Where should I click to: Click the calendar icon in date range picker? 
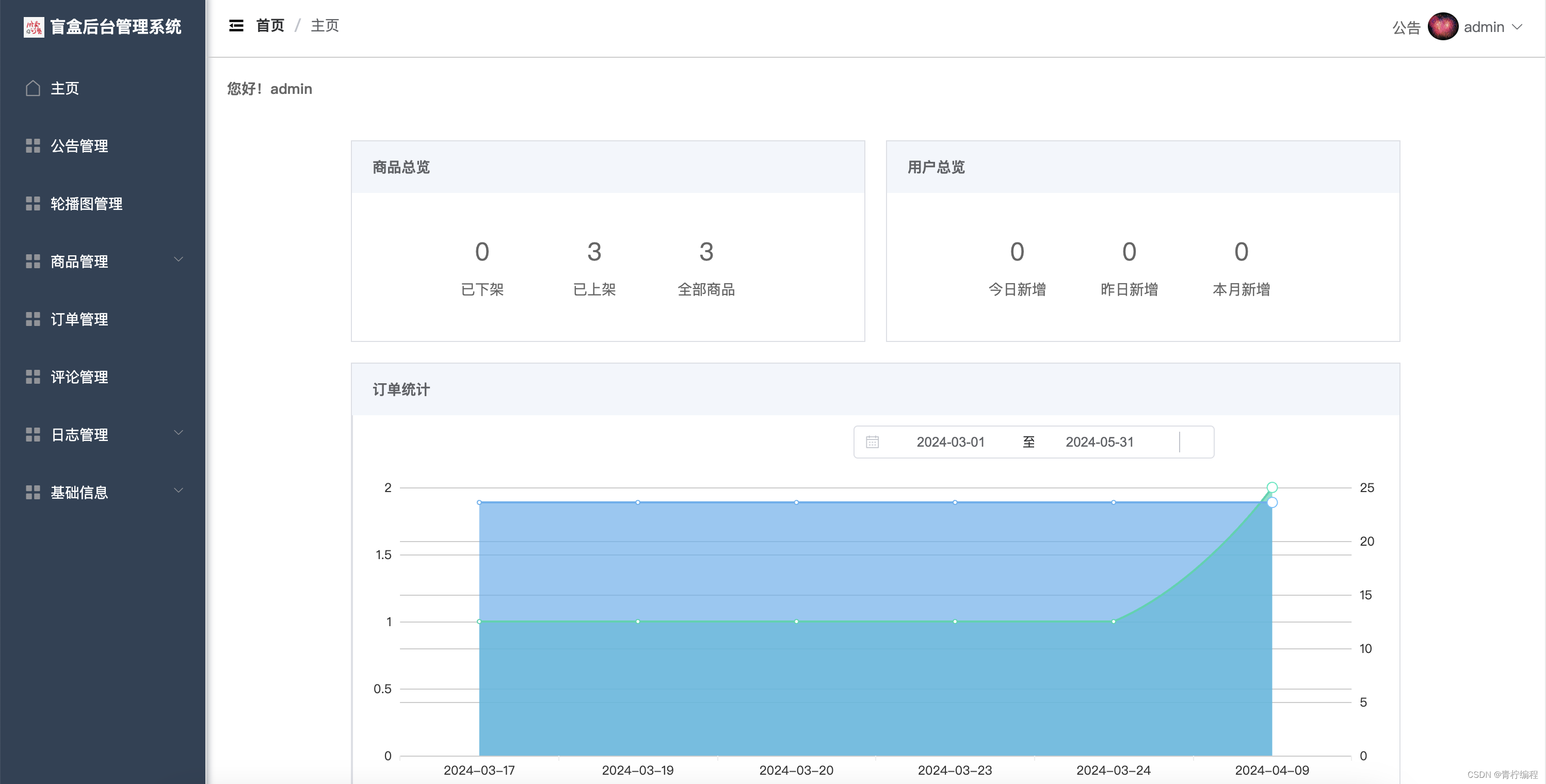coord(872,442)
